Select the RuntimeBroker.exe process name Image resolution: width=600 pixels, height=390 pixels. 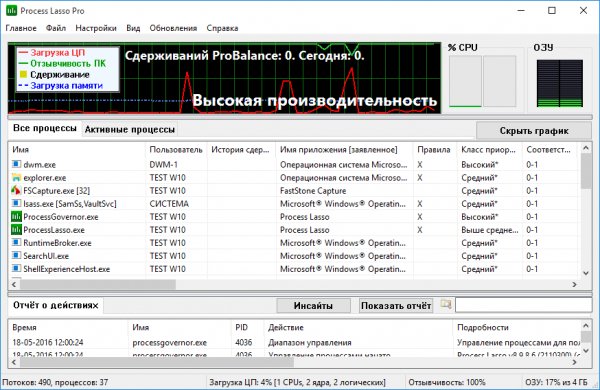click(57, 243)
